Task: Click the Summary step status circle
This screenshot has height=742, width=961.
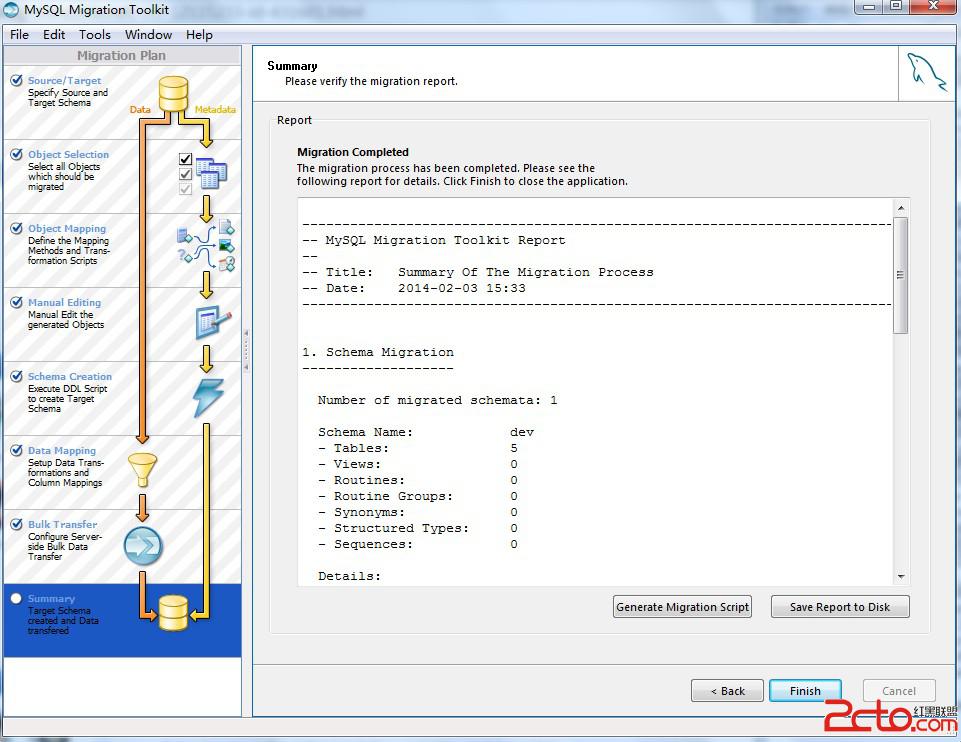Action: click(x=17, y=599)
